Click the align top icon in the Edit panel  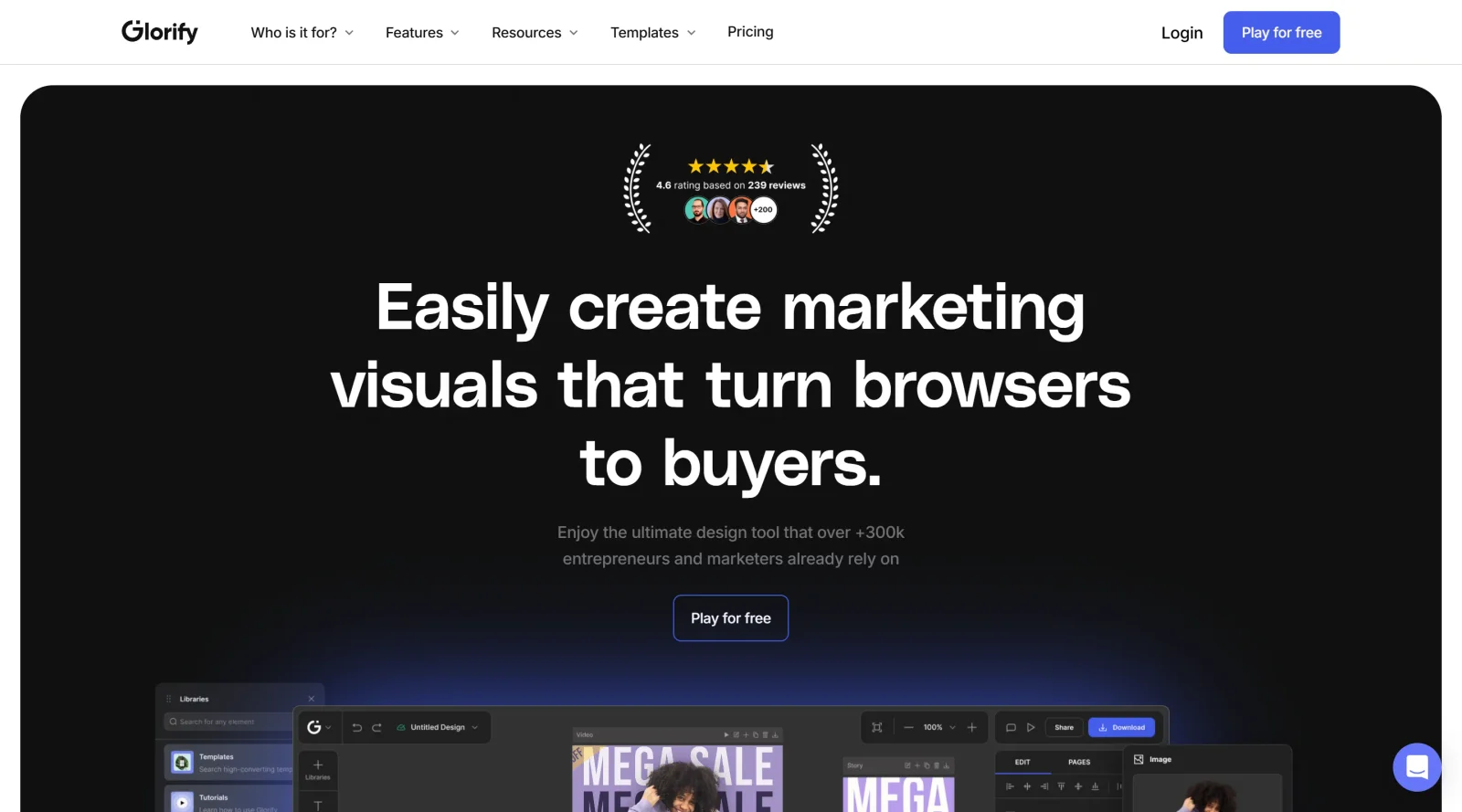pos(1061,786)
